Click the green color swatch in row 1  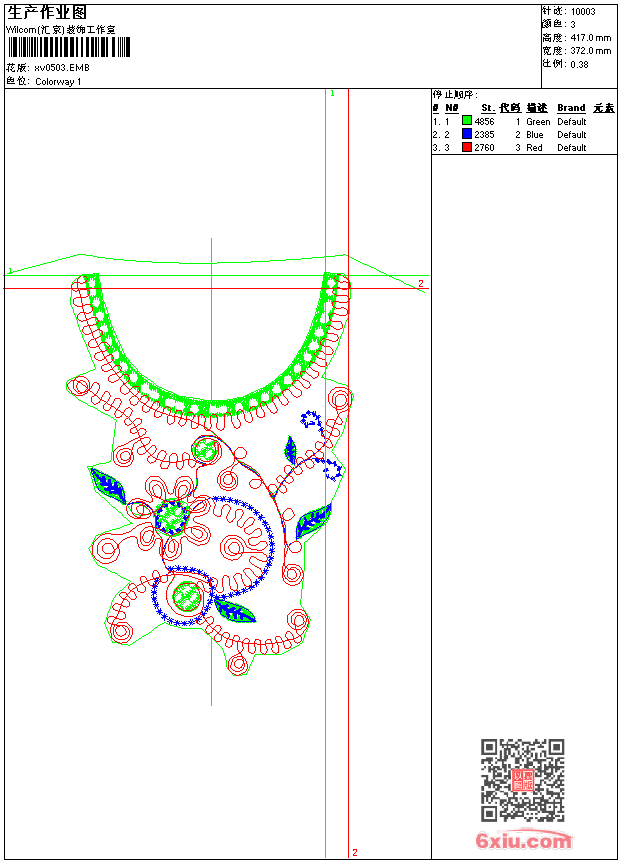pos(467,120)
